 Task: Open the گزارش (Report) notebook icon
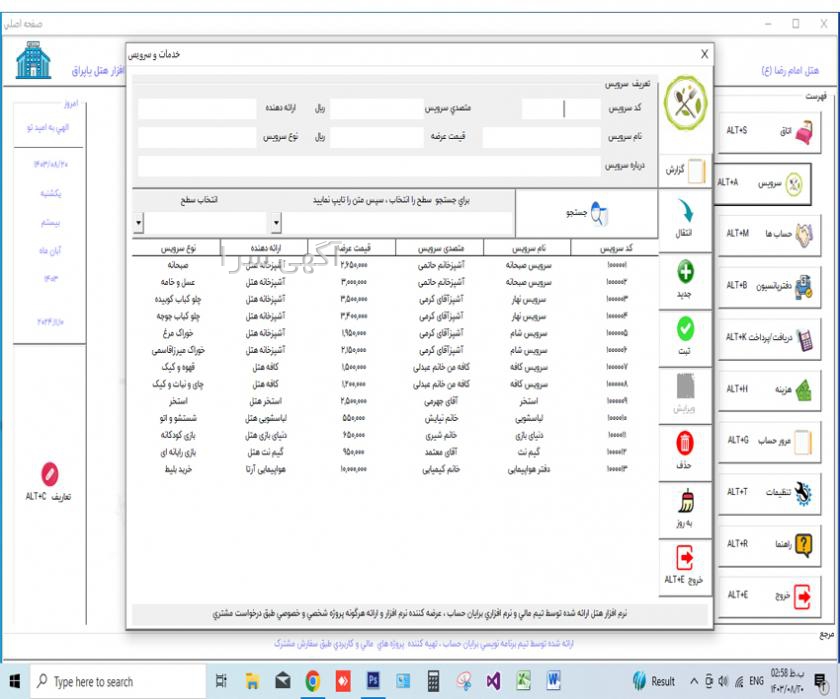[x=686, y=170]
